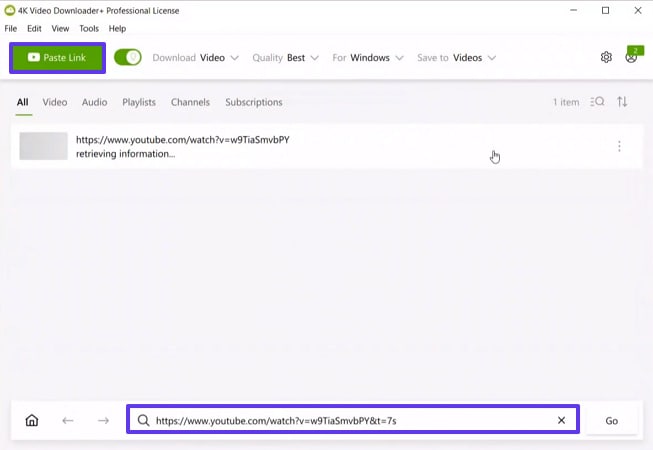The height and width of the screenshot is (450, 653).
Task: Click inside the URL input field
Action: tap(354, 420)
